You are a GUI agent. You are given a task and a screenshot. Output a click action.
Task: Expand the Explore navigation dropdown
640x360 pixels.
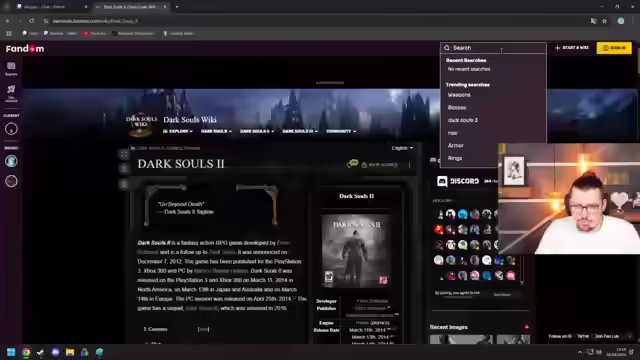178,131
